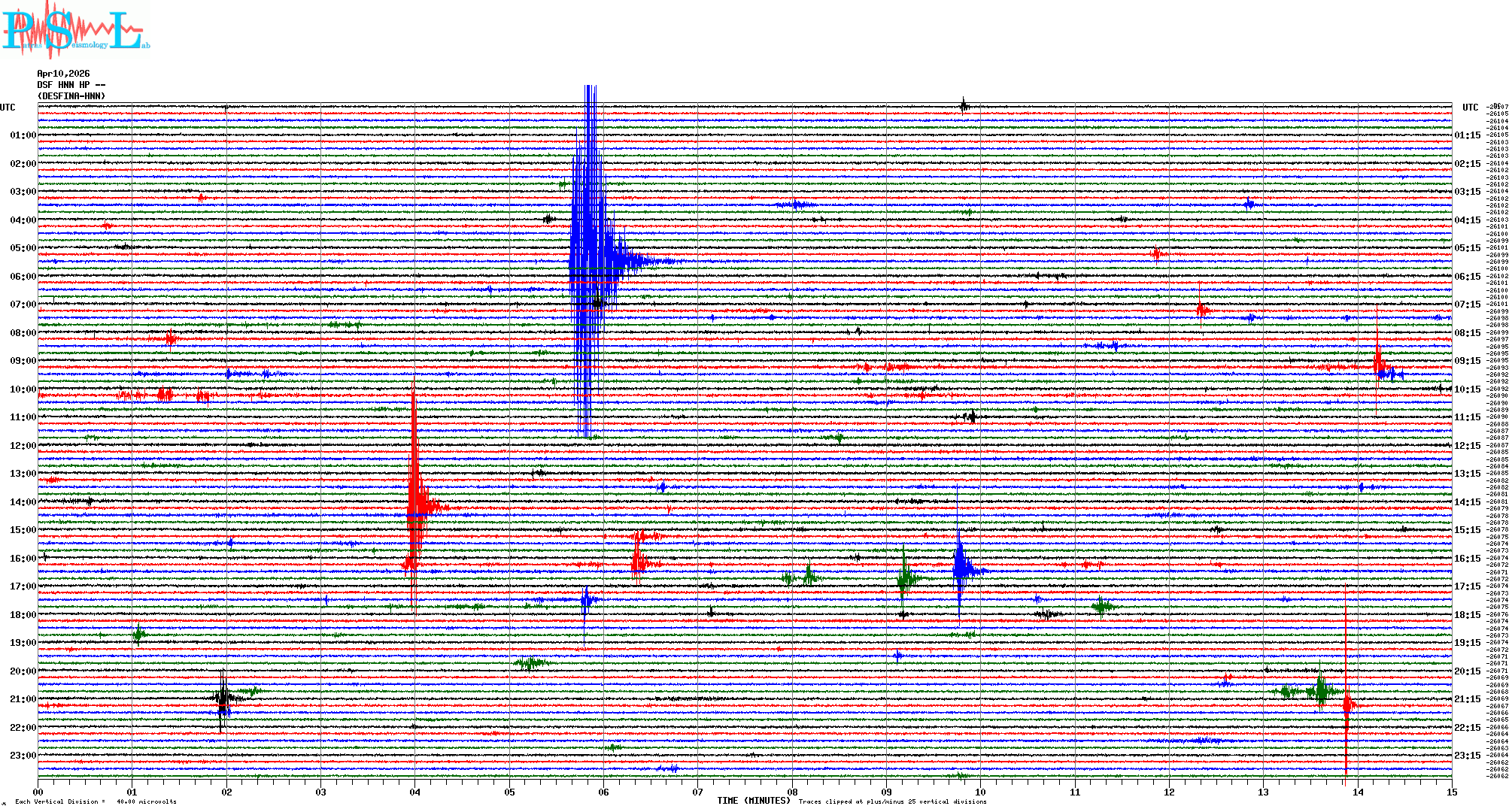The height and width of the screenshot is (812, 1512).
Task: Click the 06 minute tick on bottom axis
Action: 603,792
